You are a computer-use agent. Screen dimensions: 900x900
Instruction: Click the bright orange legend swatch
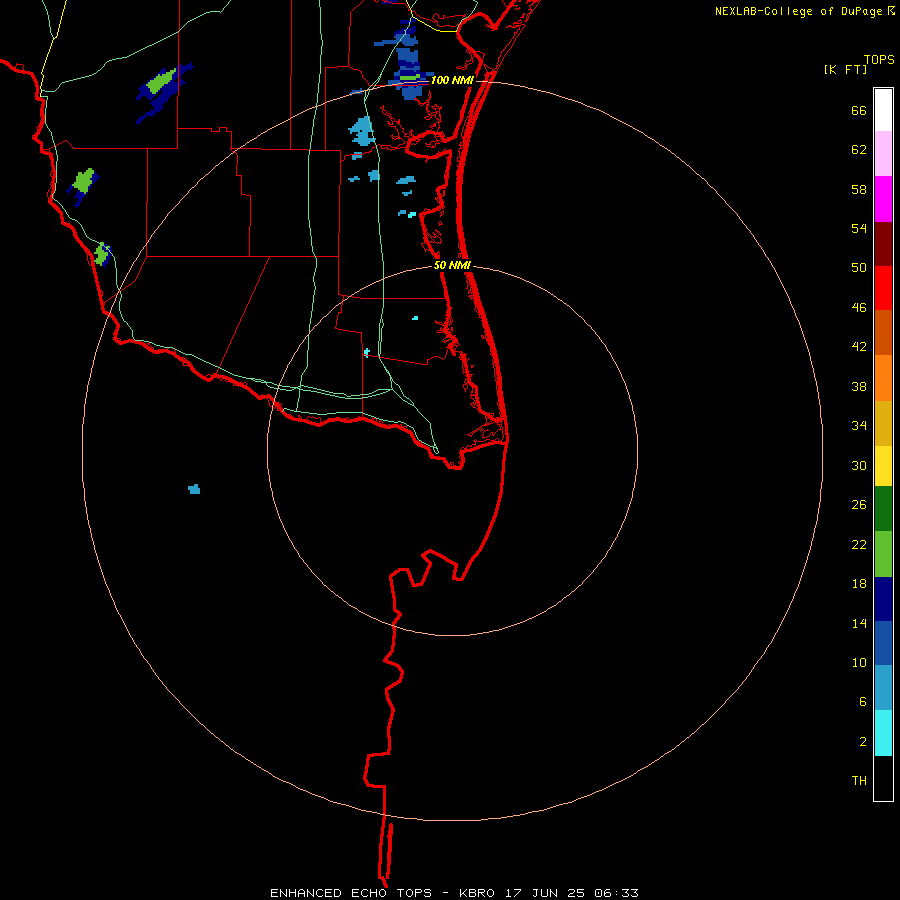tap(883, 378)
